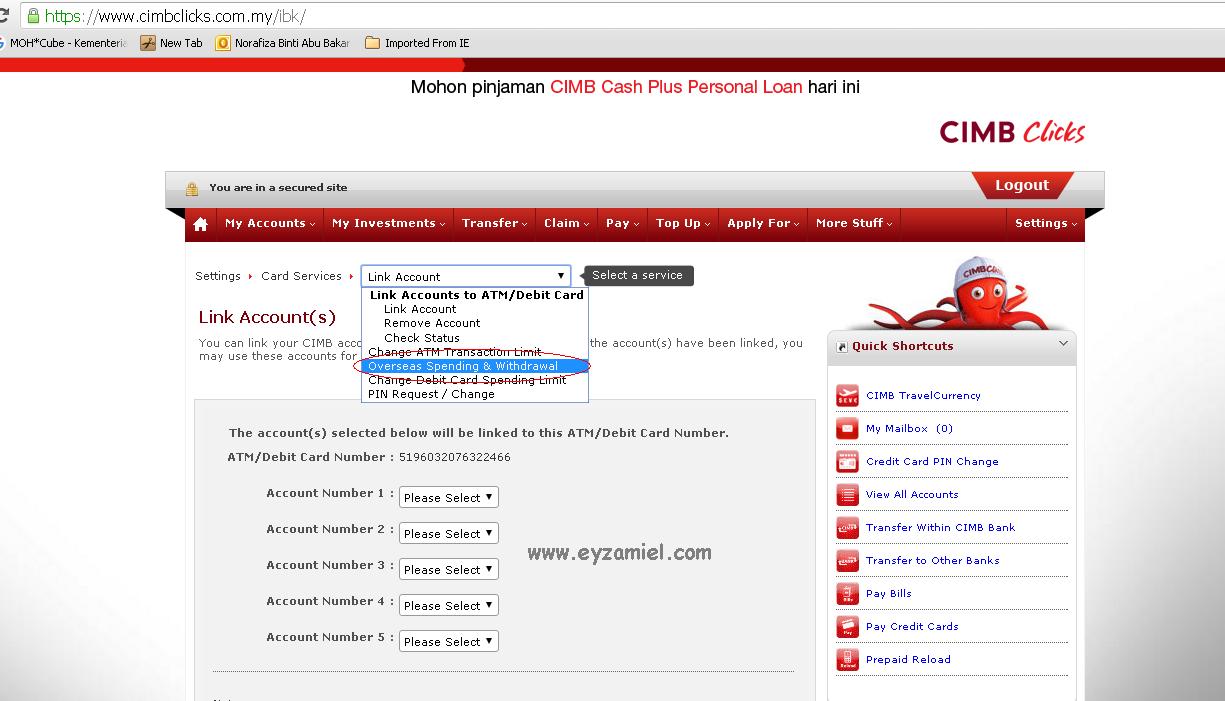This screenshot has width=1225, height=701.
Task: Open the Transfer menu
Action: tap(495, 223)
